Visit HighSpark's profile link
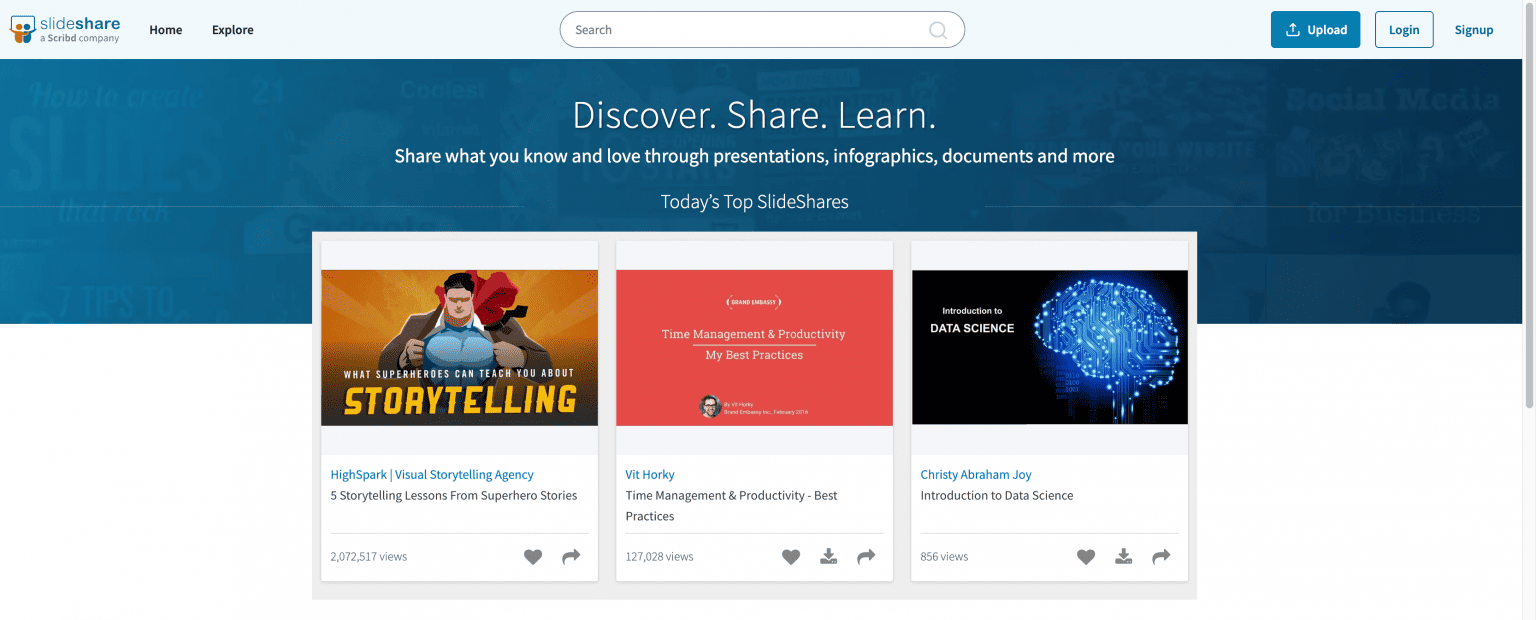The height and width of the screenshot is (620, 1536). (431, 474)
